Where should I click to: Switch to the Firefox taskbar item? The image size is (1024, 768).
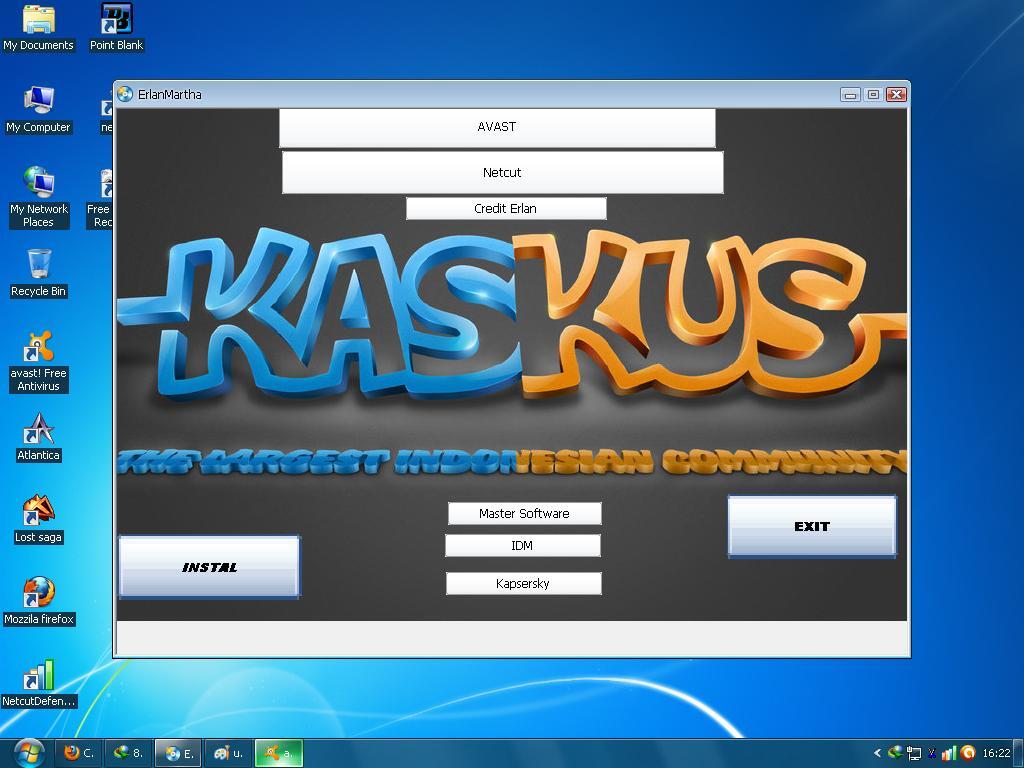pos(79,753)
